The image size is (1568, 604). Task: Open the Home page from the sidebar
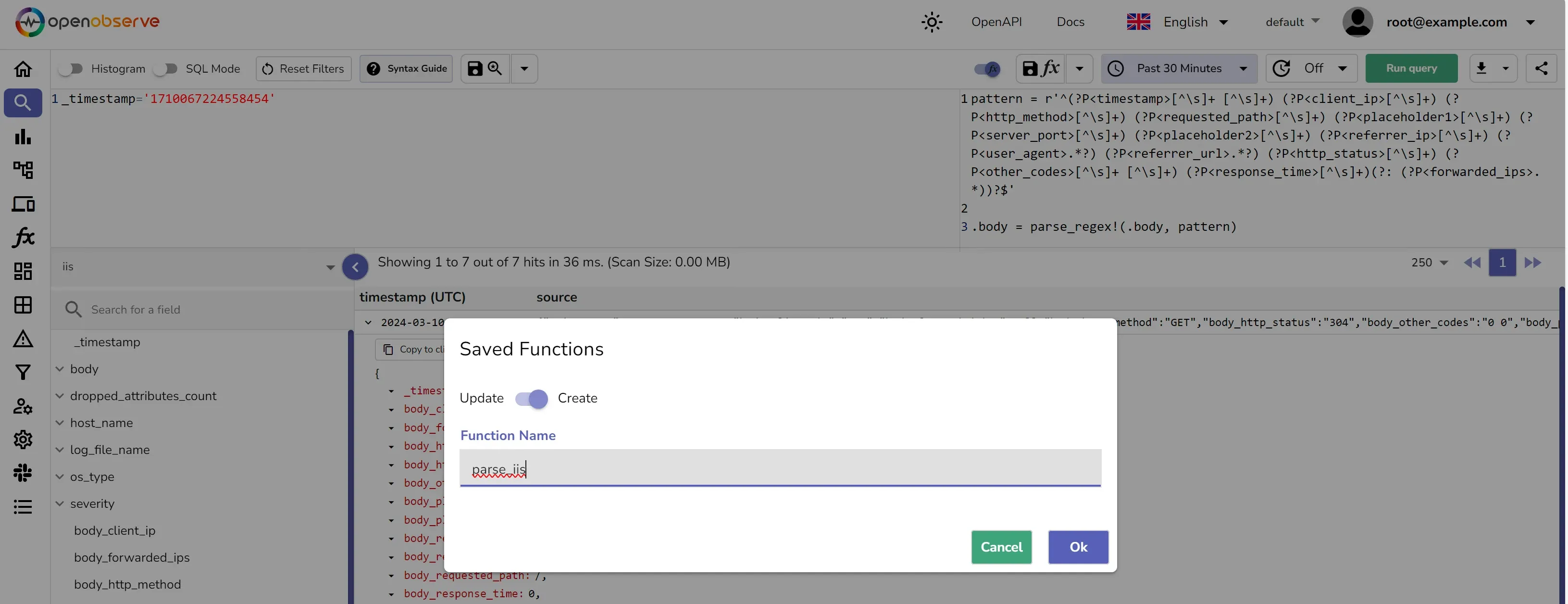pos(23,68)
